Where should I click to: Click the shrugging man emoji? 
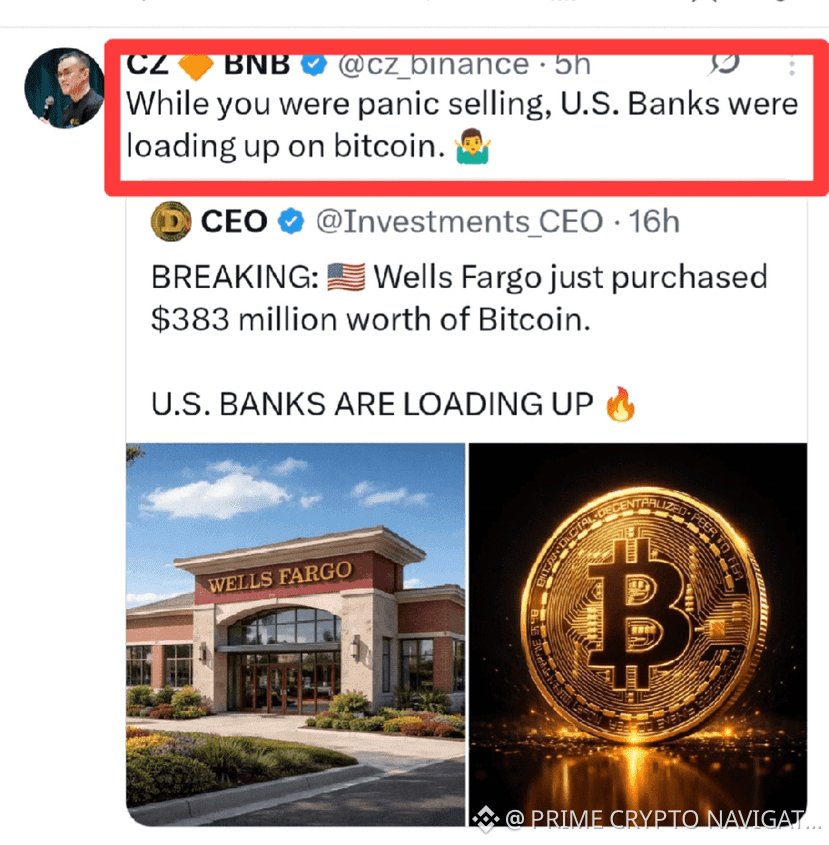pyautogui.click(x=472, y=146)
